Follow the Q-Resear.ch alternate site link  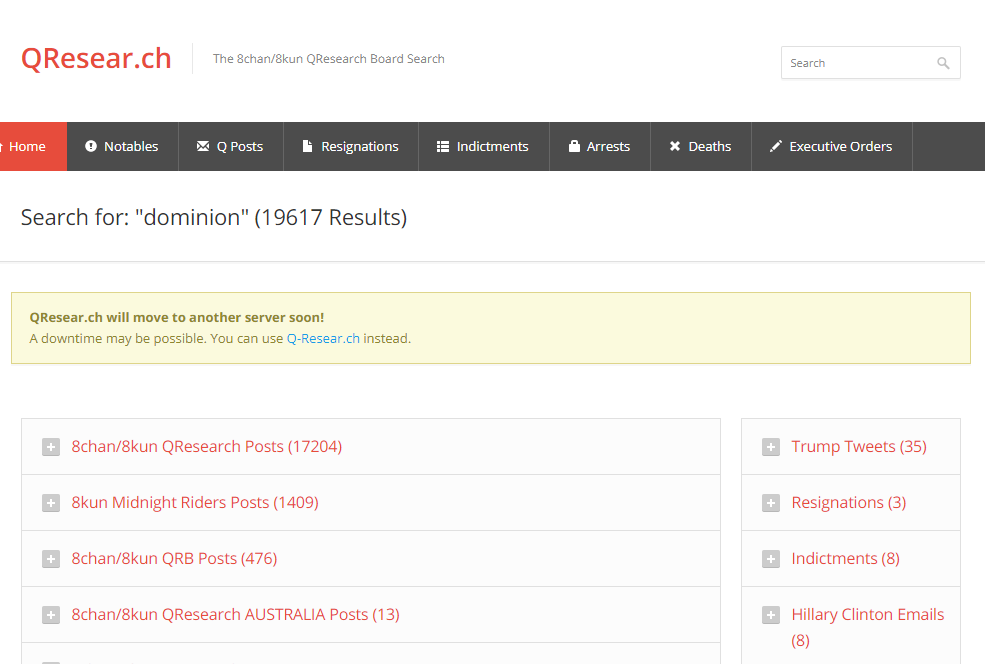click(323, 339)
